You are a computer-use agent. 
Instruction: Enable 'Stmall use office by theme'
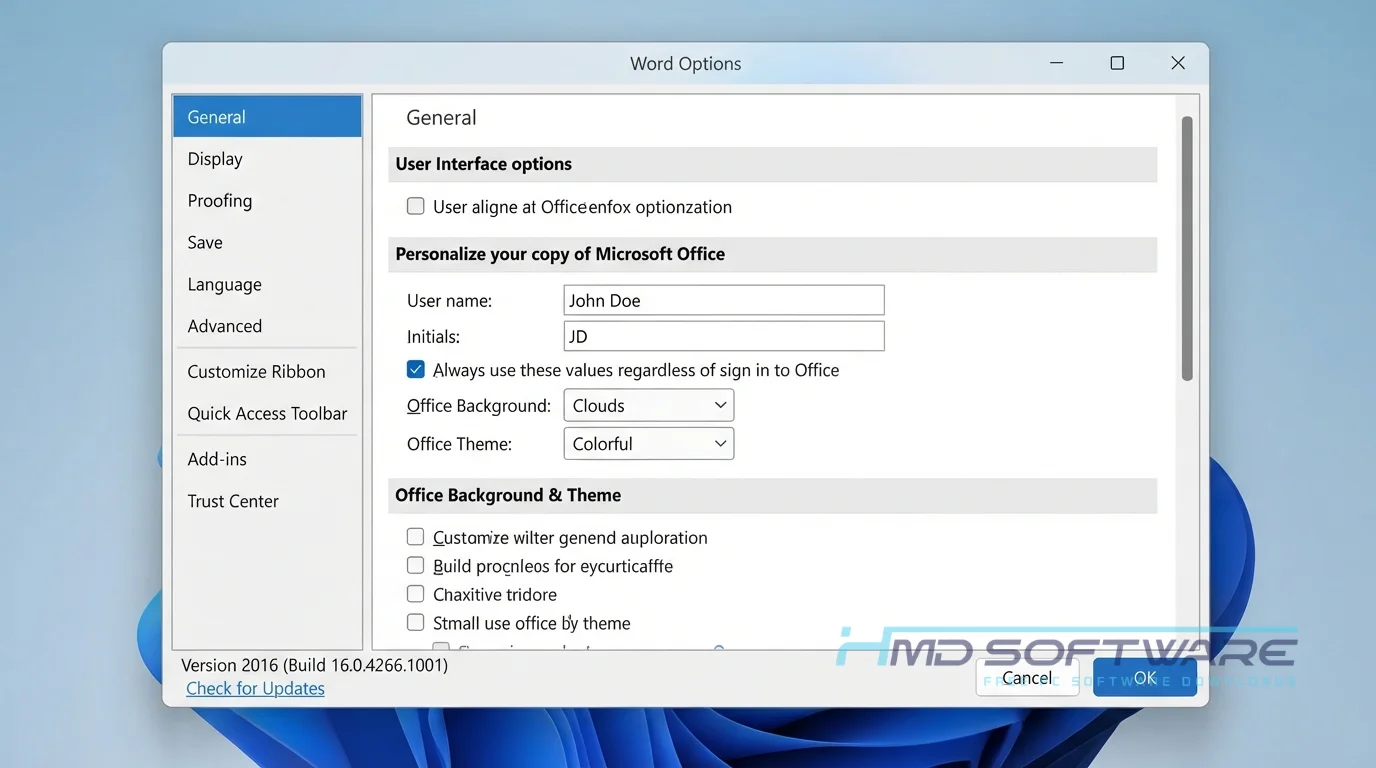pyautogui.click(x=415, y=622)
